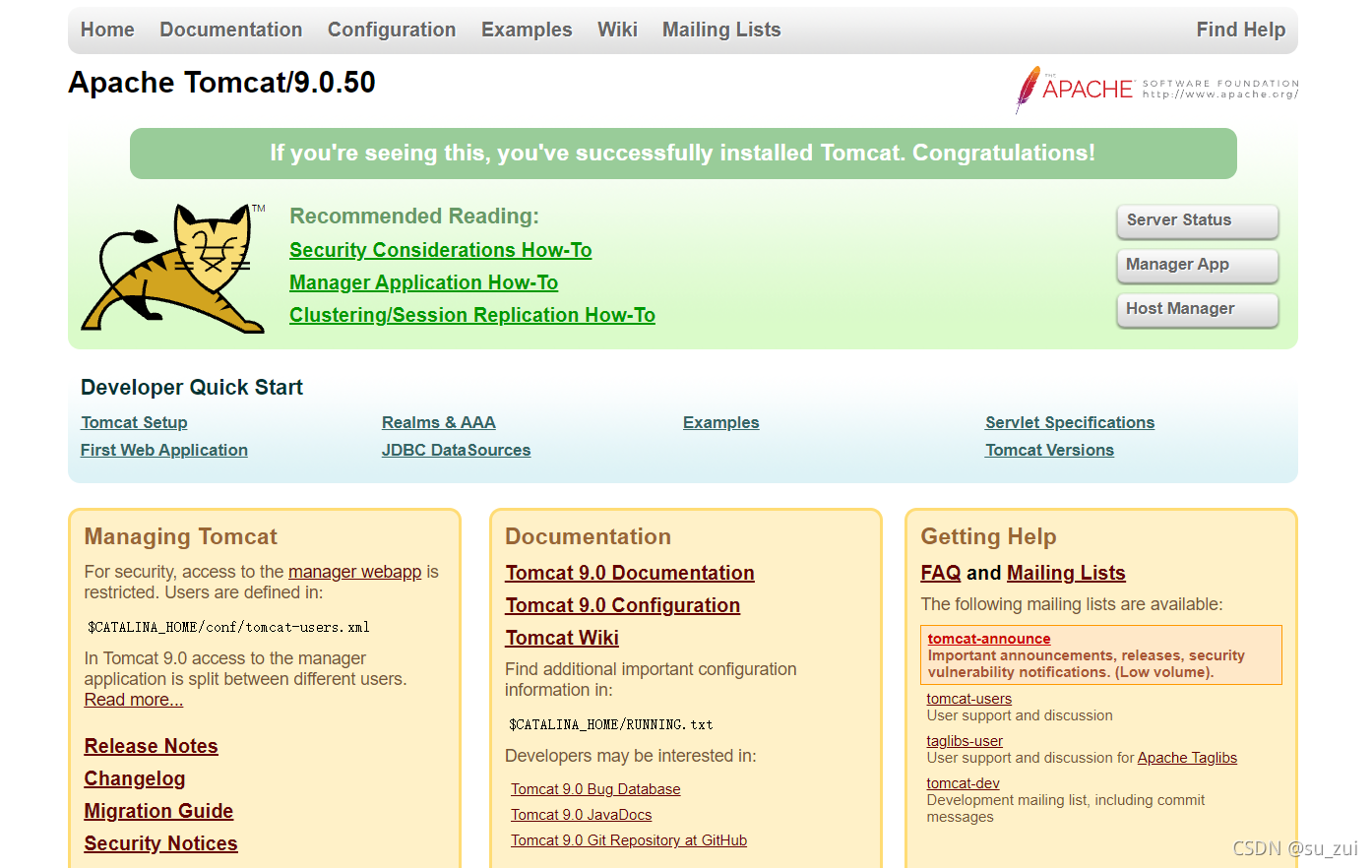Open the Wiki nav item
Screen dimensions: 1372x868
pyautogui.click(x=617, y=30)
